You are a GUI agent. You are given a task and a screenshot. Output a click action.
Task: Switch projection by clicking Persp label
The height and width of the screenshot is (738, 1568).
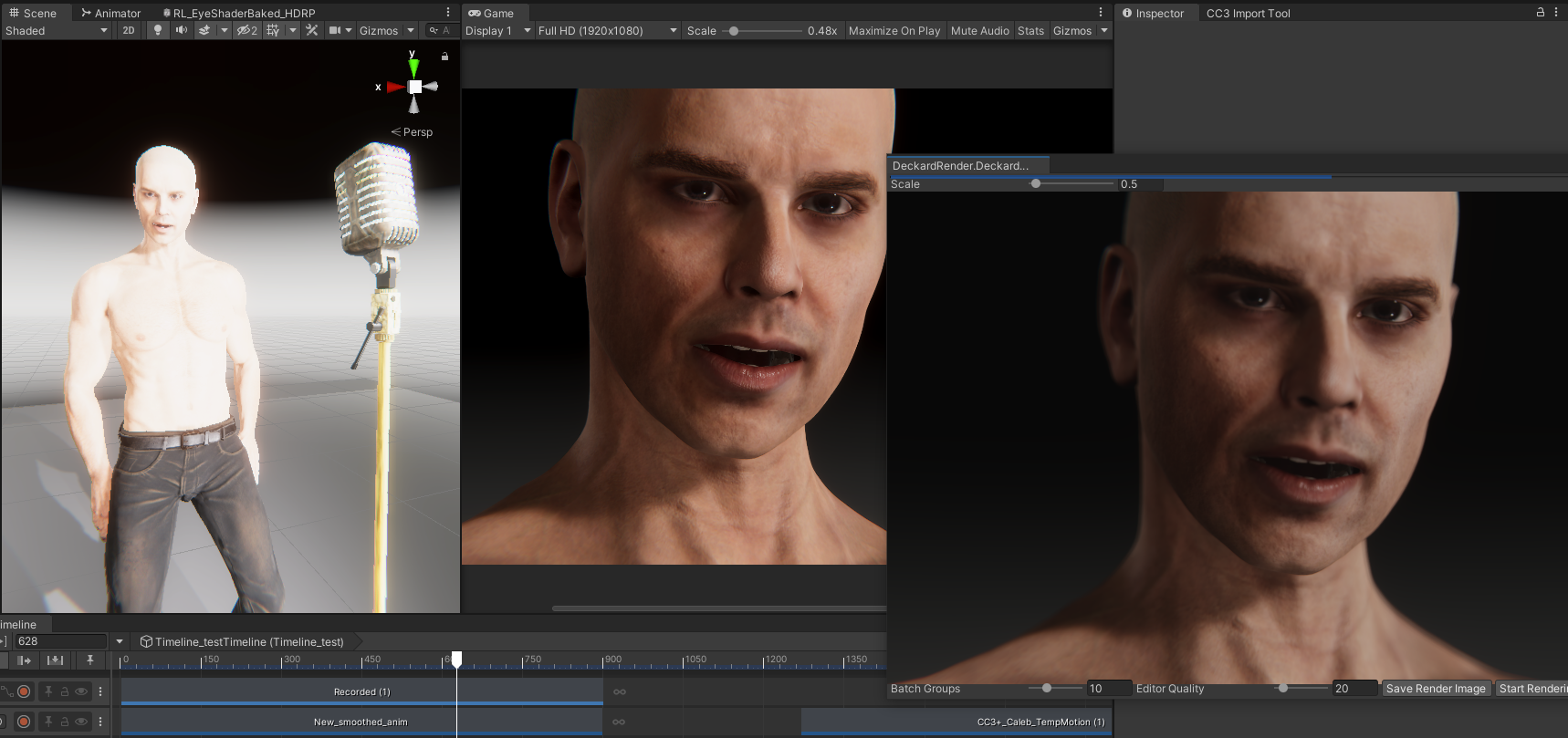coord(417,132)
